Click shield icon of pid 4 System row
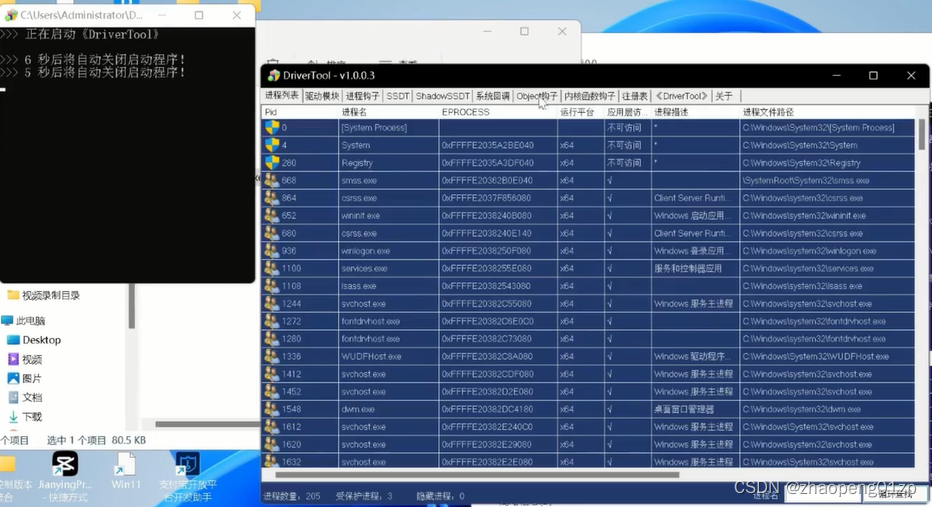Image resolution: width=932 pixels, height=507 pixels. pos(272,145)
